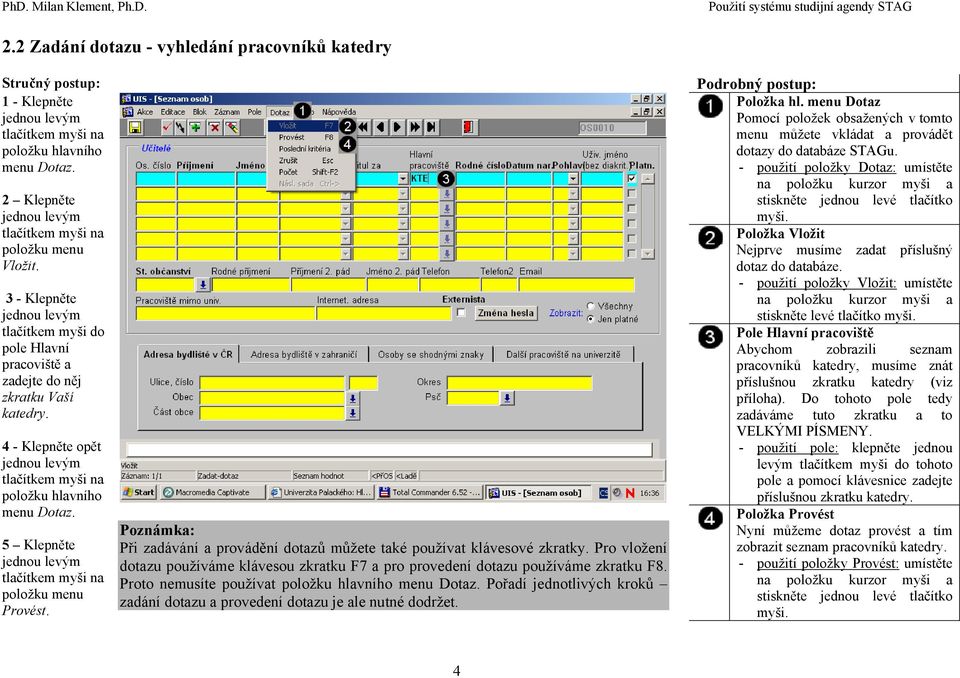This screenshot has width=960, height=678.
Task: Click the red exit door toolbar icon
Action: pos(468,127)
